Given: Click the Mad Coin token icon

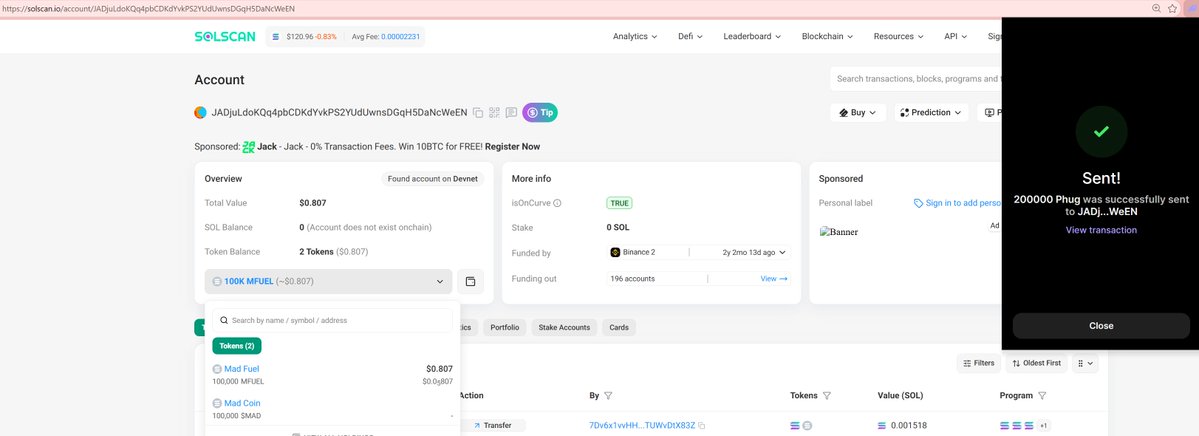Looking at the screenshot, I should pyautogui.click(x=217, y=403).
